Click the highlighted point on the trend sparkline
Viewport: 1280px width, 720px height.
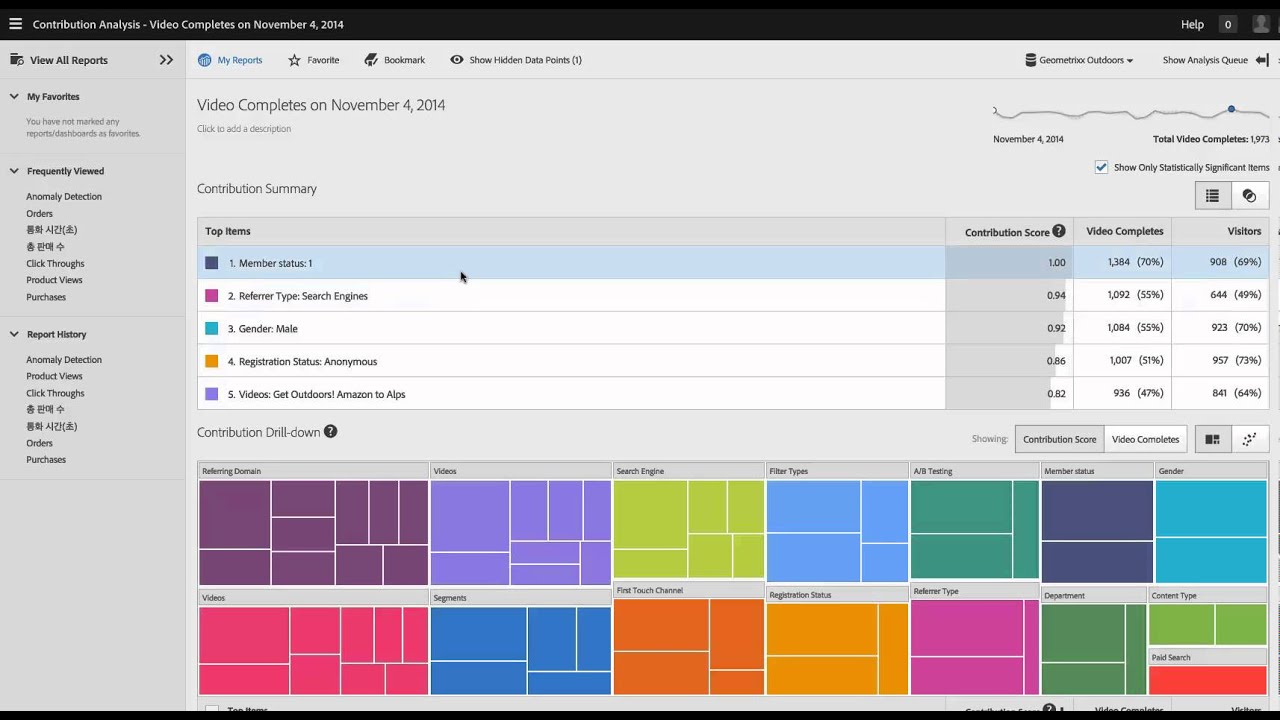(1231, 109)
